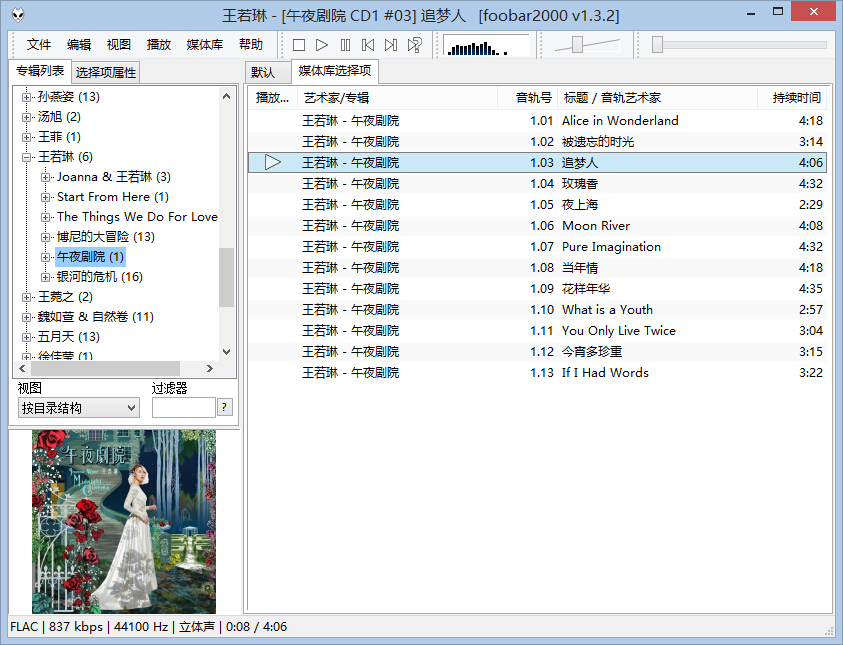Select the 银河的危机 (16) album
The height and width of the screenshot is (645, 843).
pos(99,277)
